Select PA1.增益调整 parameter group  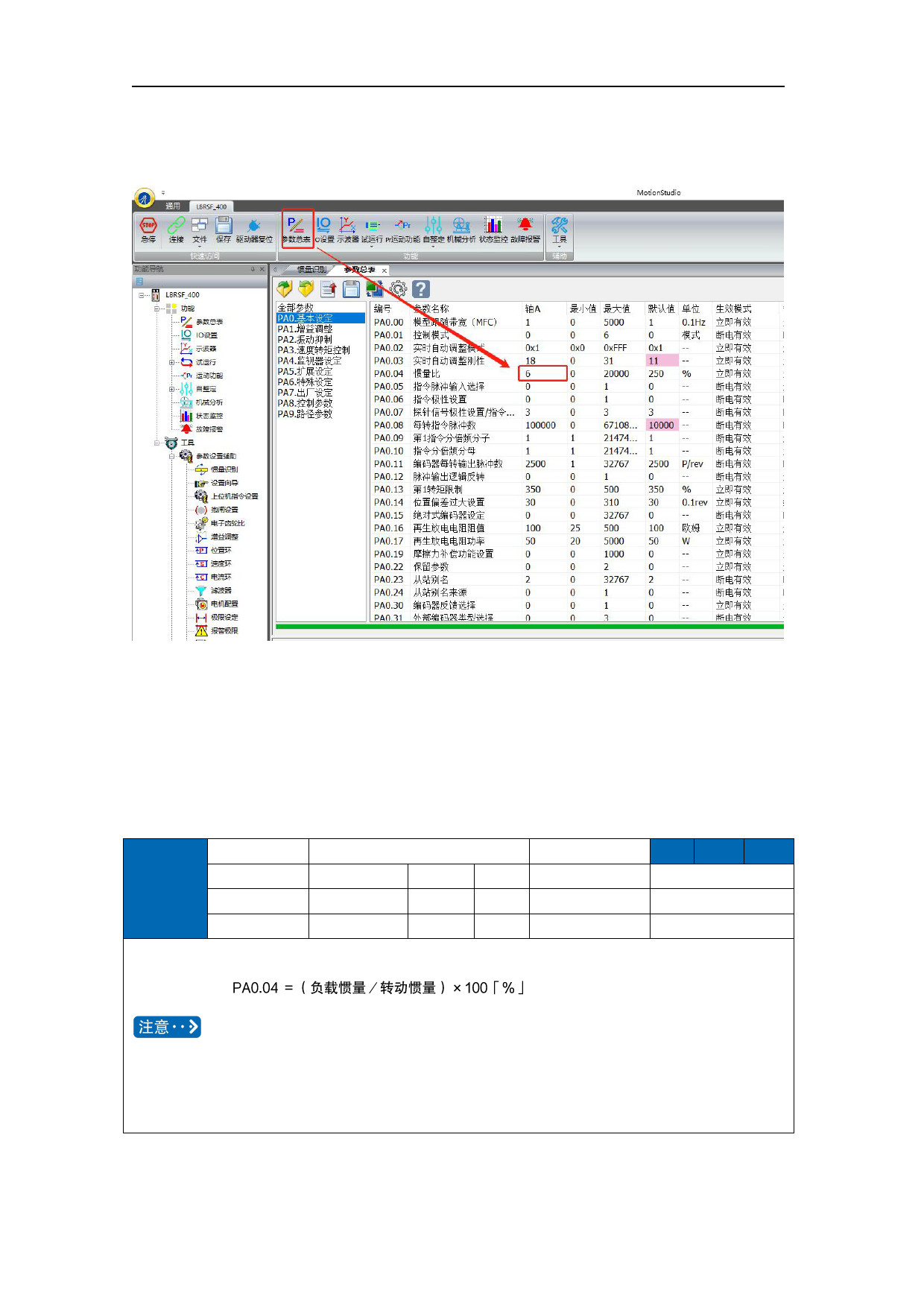[x=305, y=329]
